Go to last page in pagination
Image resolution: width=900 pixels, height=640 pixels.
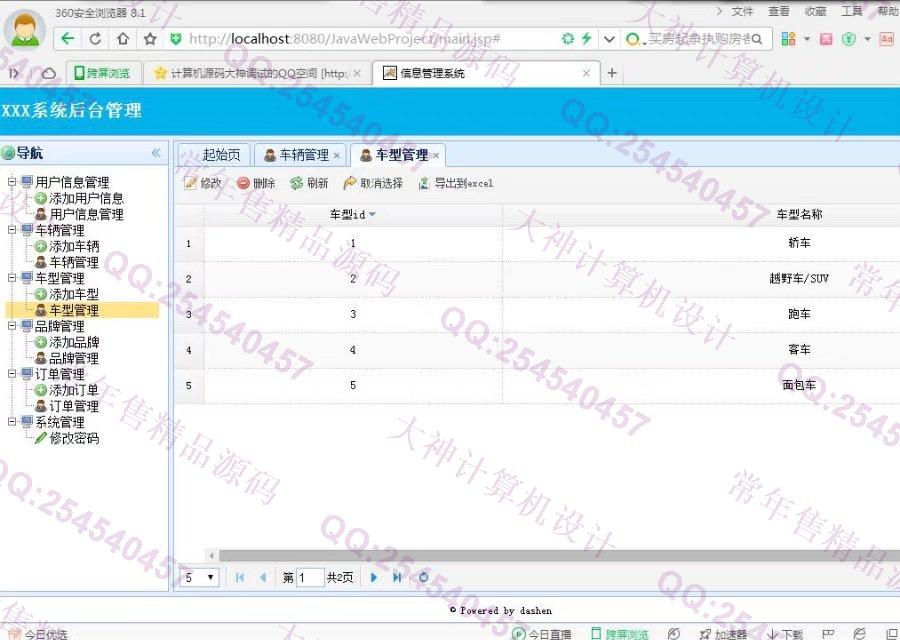[397, 577]
